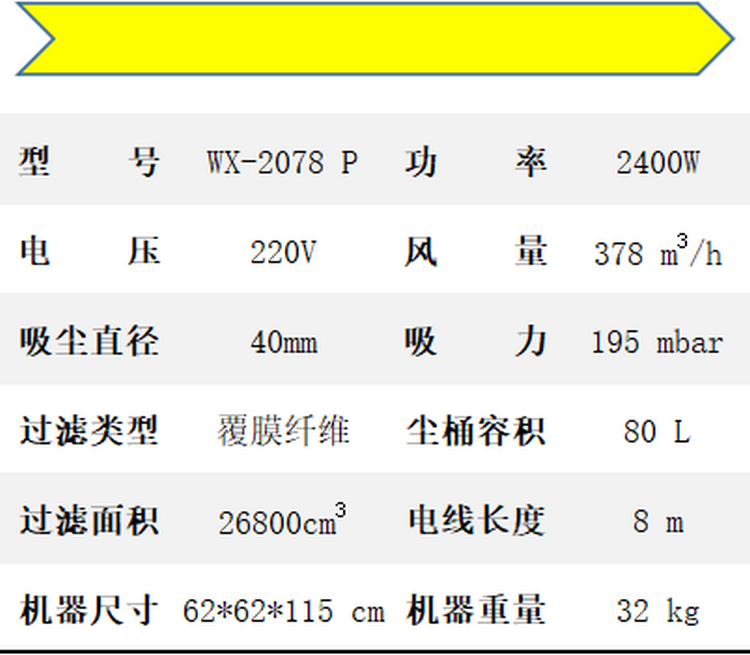
Task: Select the suction value 195 mbar
Action: tap(657, 342)
